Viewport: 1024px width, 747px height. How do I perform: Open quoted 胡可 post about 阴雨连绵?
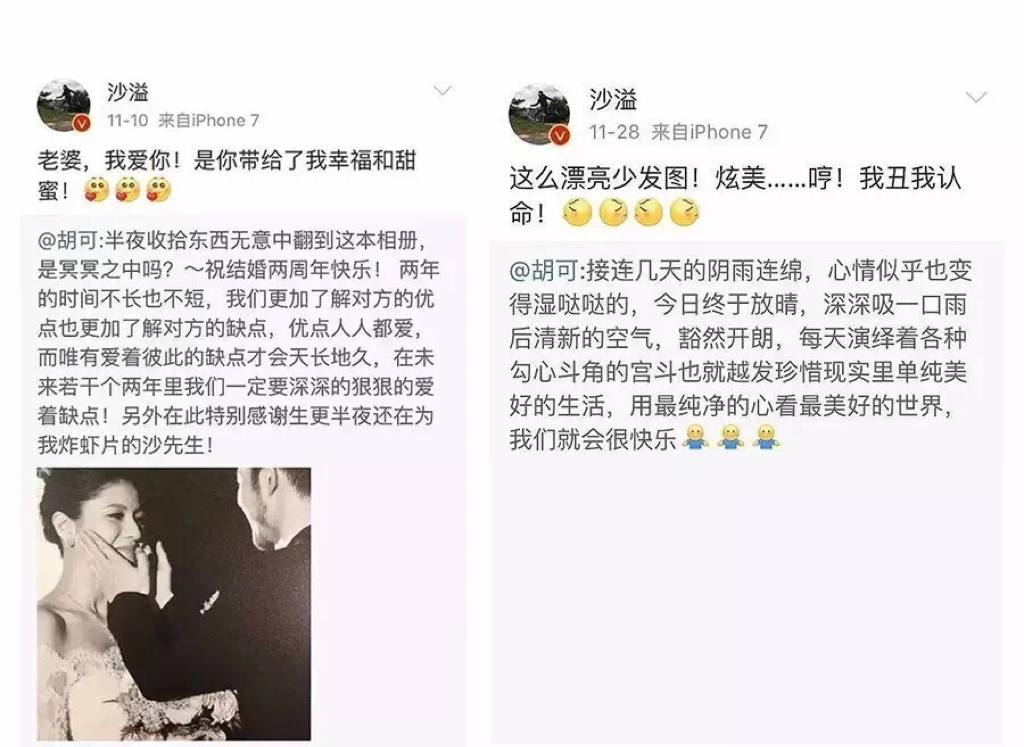pyautogui.click(x=747, y=494)
